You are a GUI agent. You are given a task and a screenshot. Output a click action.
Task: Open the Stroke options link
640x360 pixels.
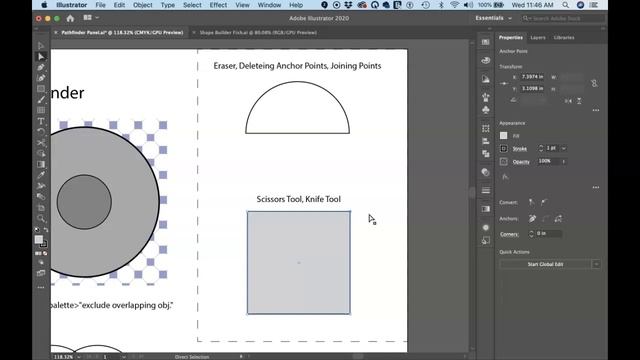(520, 149)
